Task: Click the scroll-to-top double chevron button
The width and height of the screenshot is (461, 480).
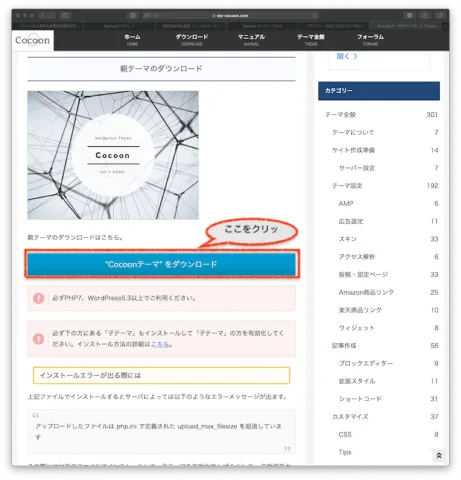Action: 439,455
